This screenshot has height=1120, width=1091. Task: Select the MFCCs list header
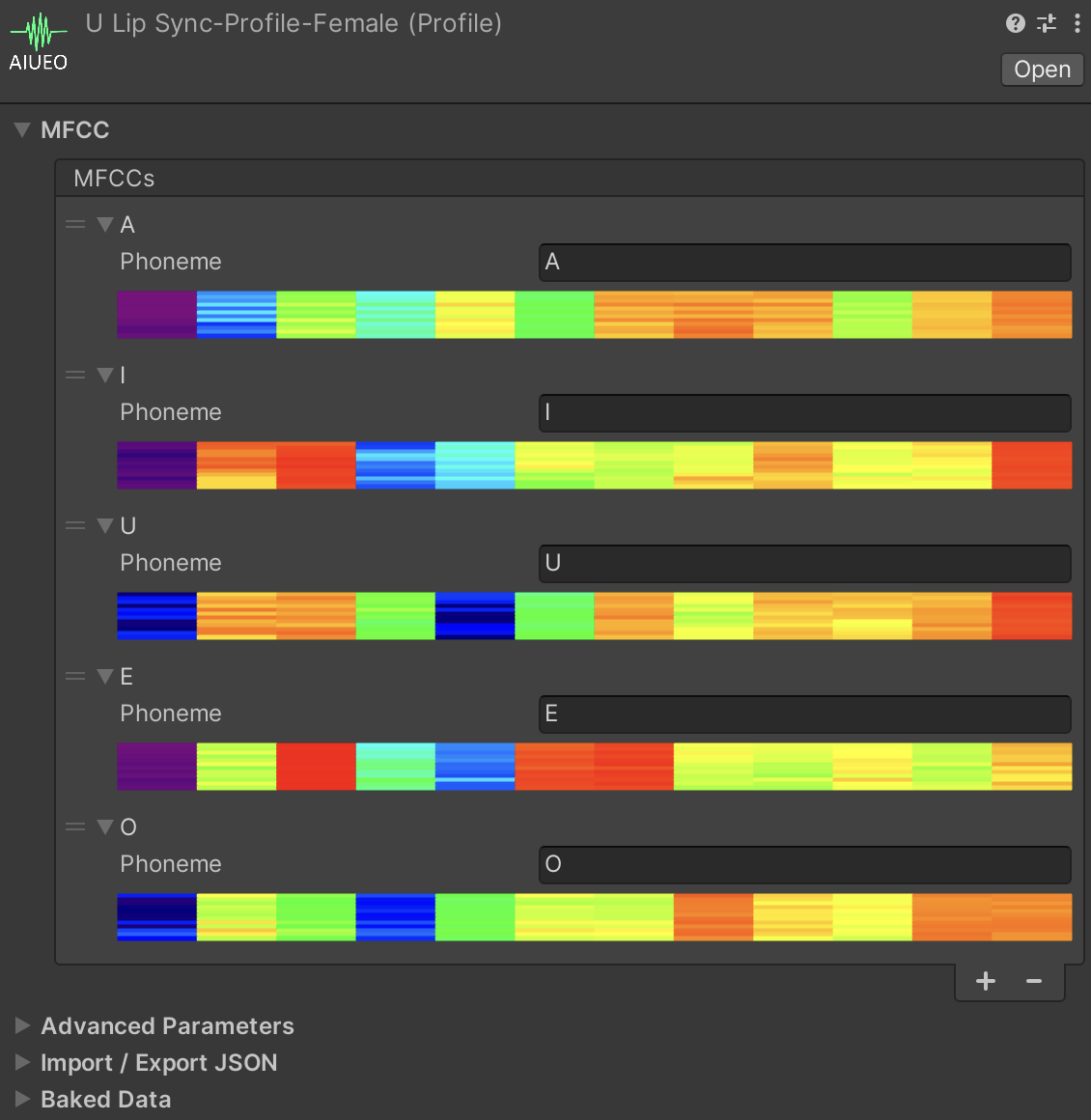pos(570,178)
